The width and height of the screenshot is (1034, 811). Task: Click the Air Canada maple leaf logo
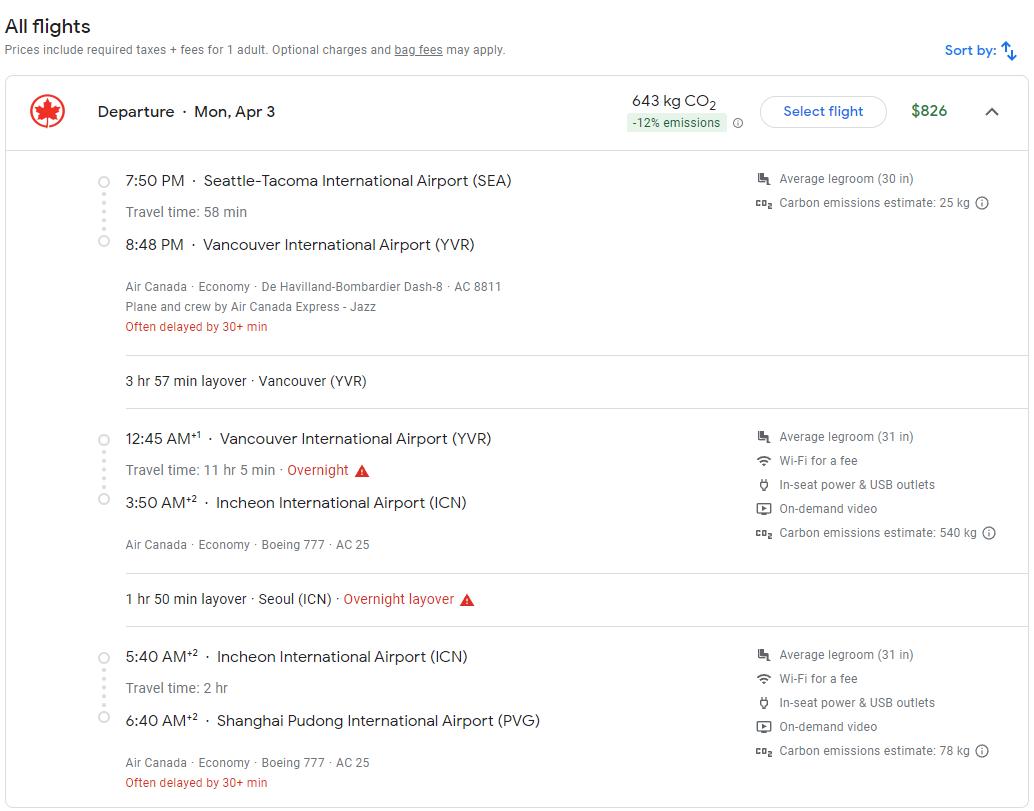point(47,112)
